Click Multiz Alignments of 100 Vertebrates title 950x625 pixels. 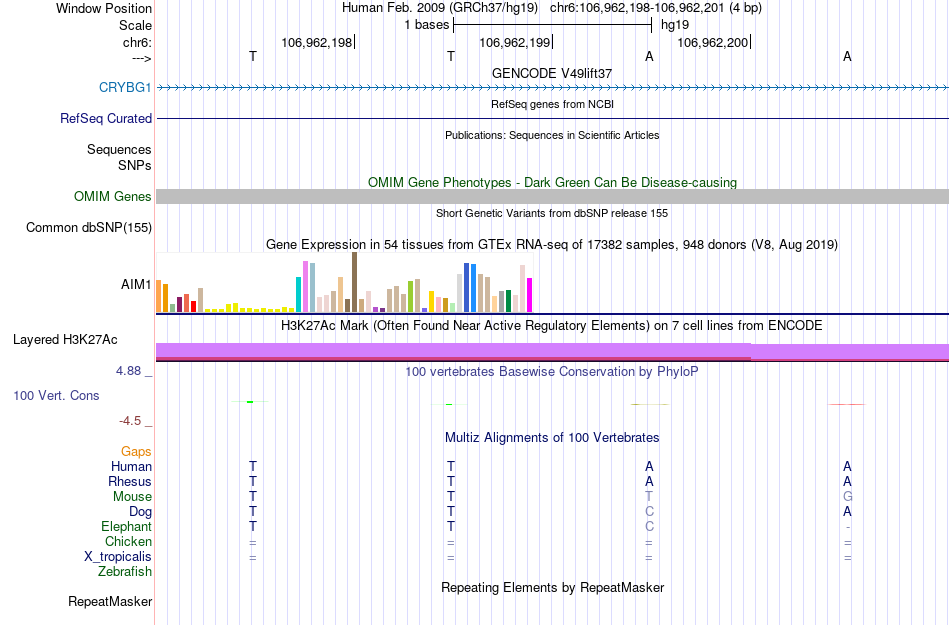(552, 437)
